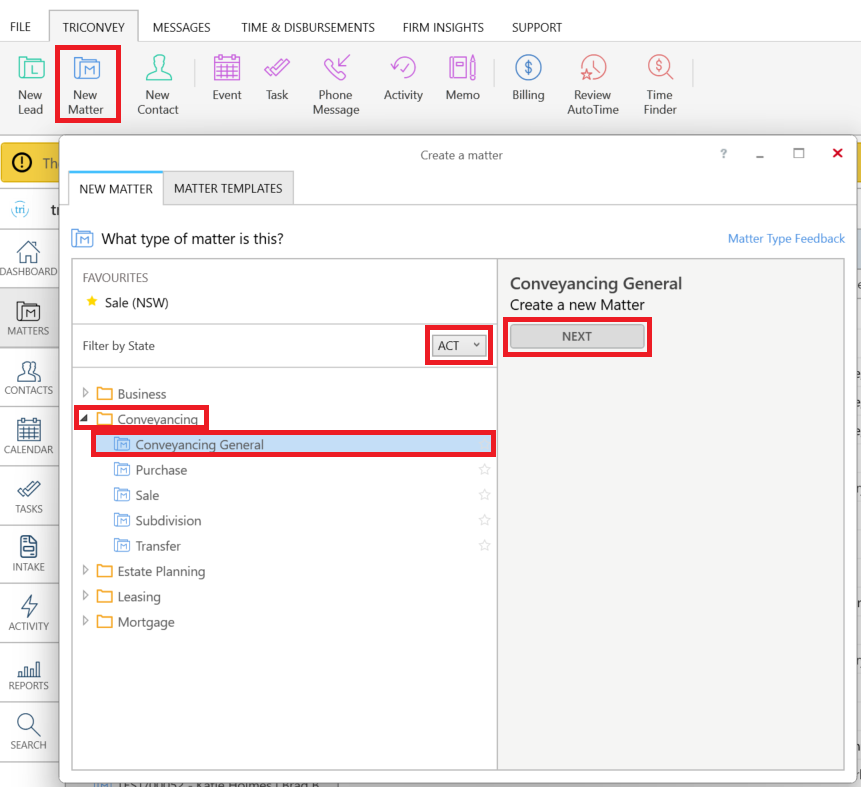
Task: Expand the Leasing folder
Action: (x=86, y=596)
